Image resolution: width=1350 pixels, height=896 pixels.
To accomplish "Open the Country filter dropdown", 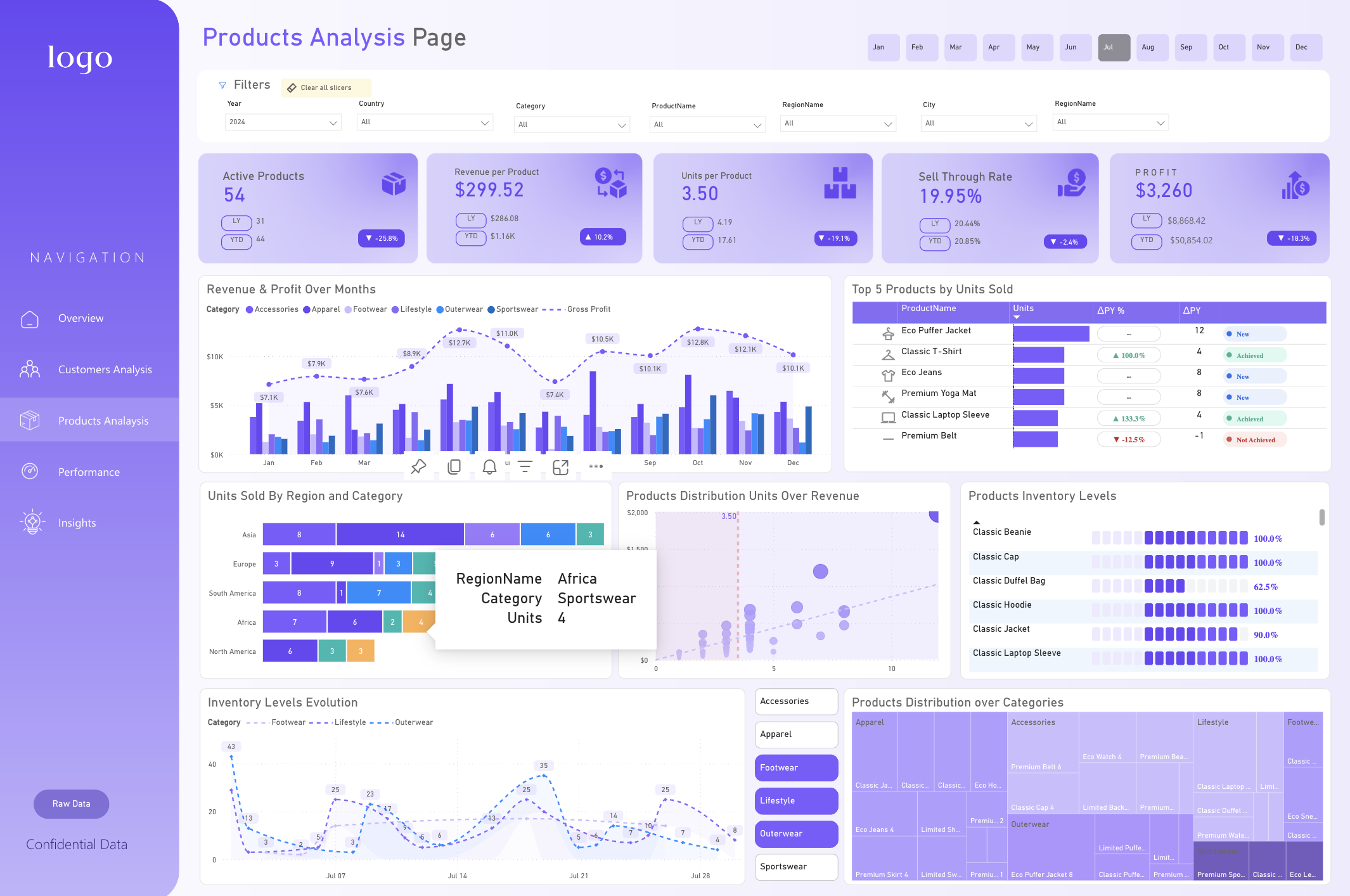I will click(x=425, y=122).
